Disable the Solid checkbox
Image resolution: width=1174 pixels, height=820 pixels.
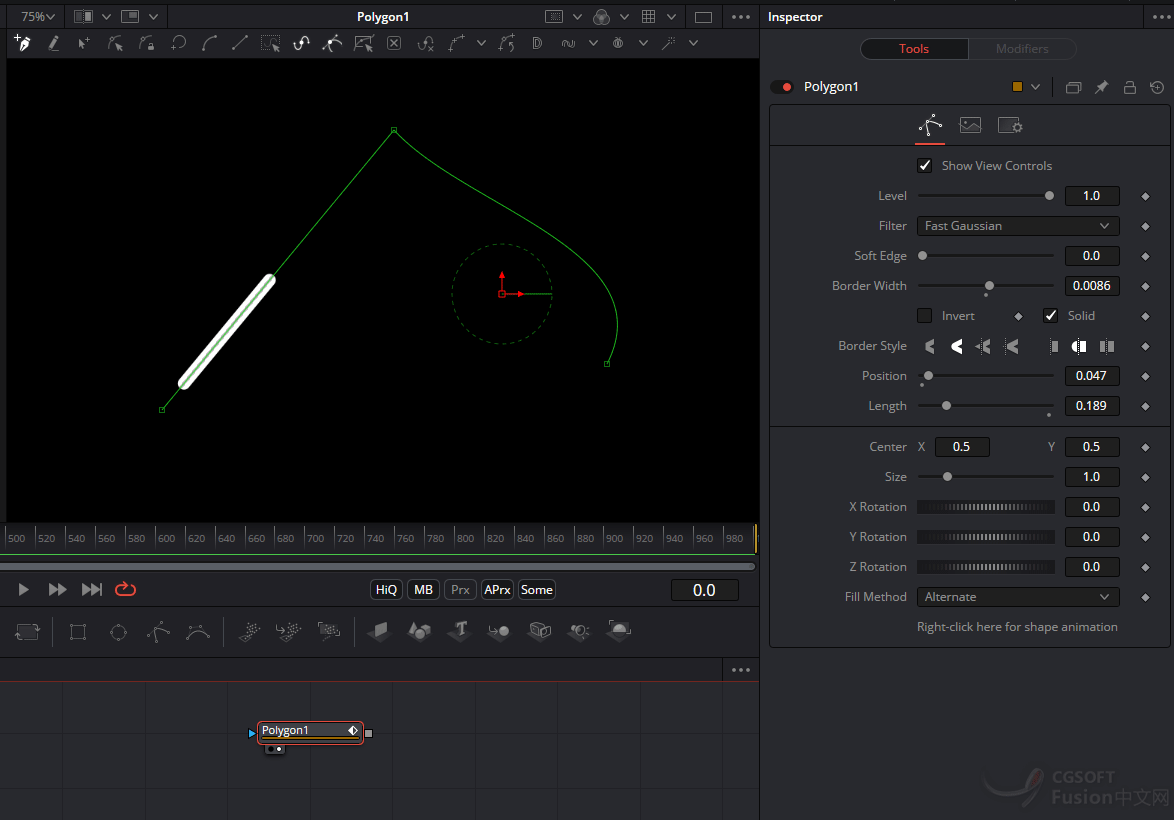[1050, 316]
